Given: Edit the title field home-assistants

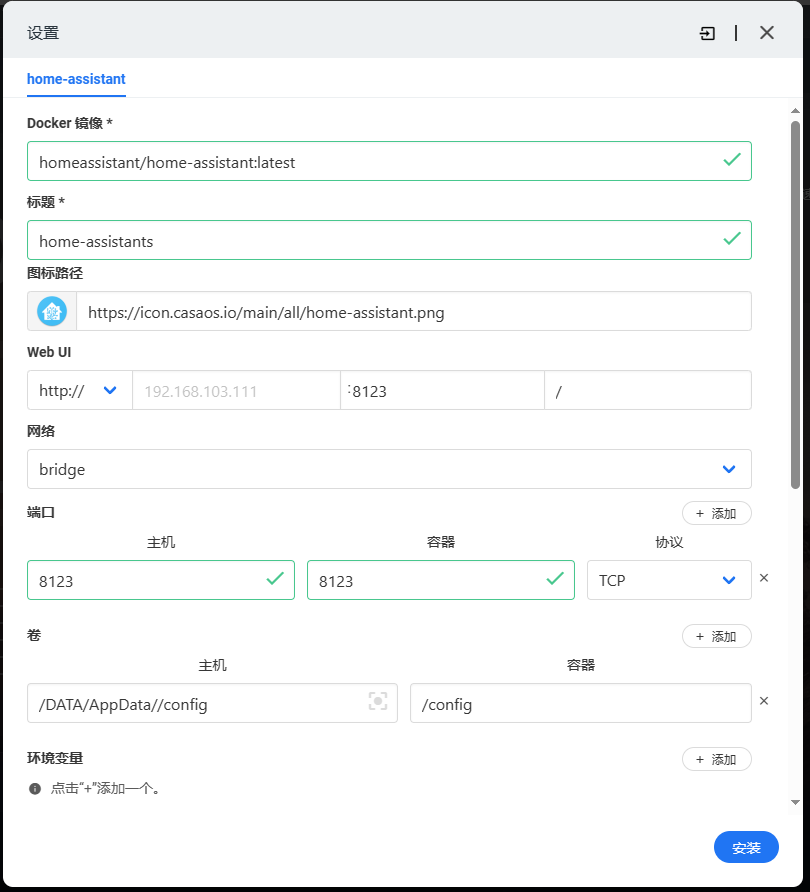Looking at the screenshot, I should [x=389, y=241].
